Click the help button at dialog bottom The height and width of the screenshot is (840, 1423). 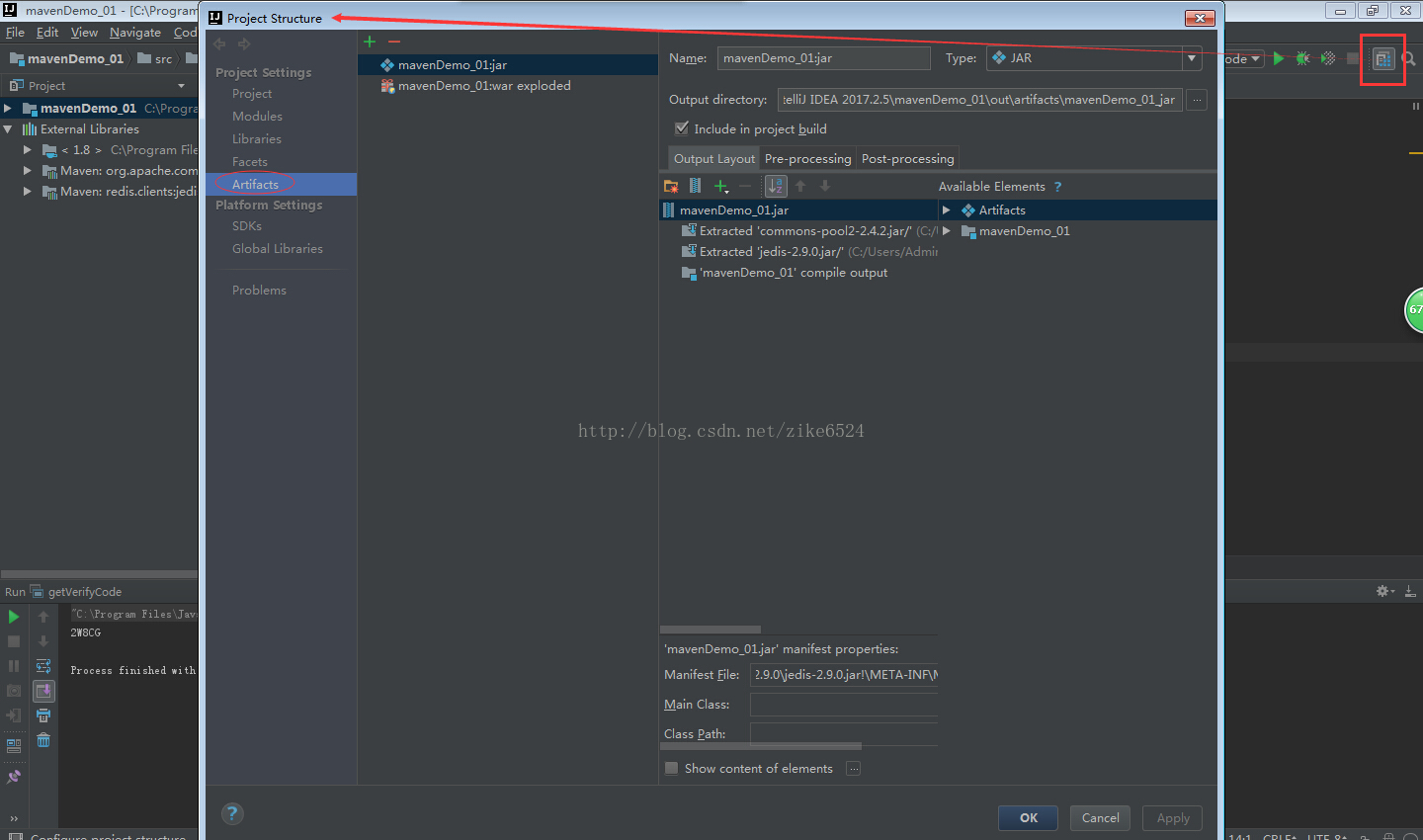tap(232, 813)
